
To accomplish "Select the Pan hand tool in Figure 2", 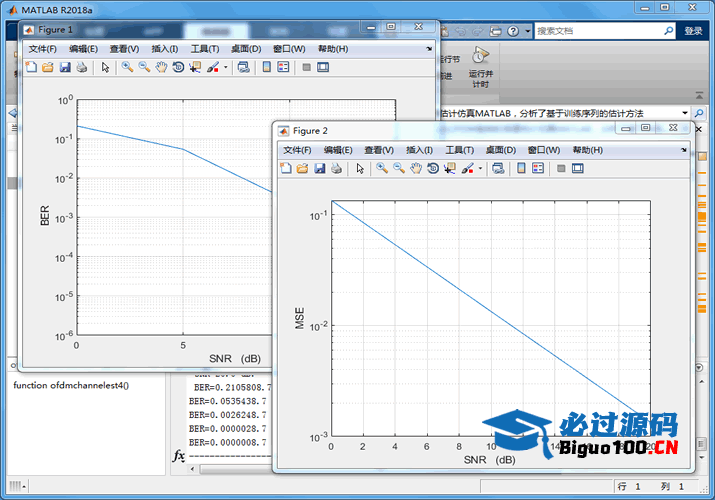I will click(415, 168).
